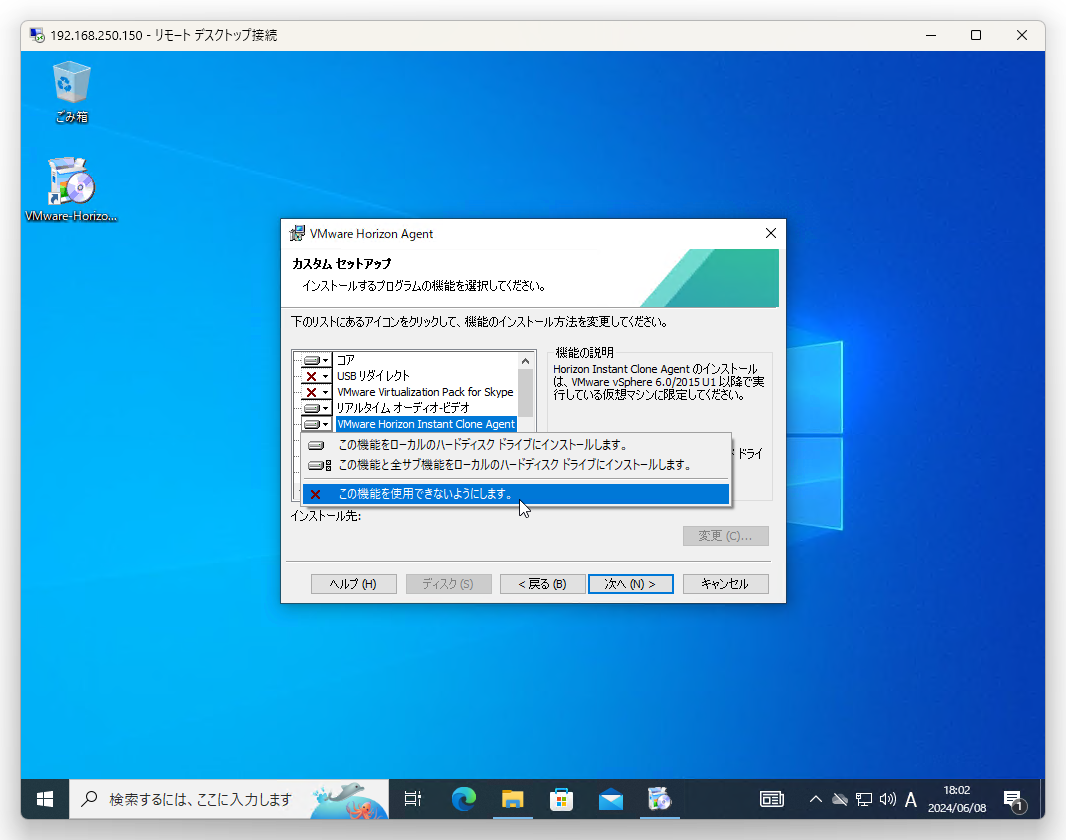Open File Explorer from the taskbar
This screenshot has height=840, width=1066.
[x=513, y=799]
